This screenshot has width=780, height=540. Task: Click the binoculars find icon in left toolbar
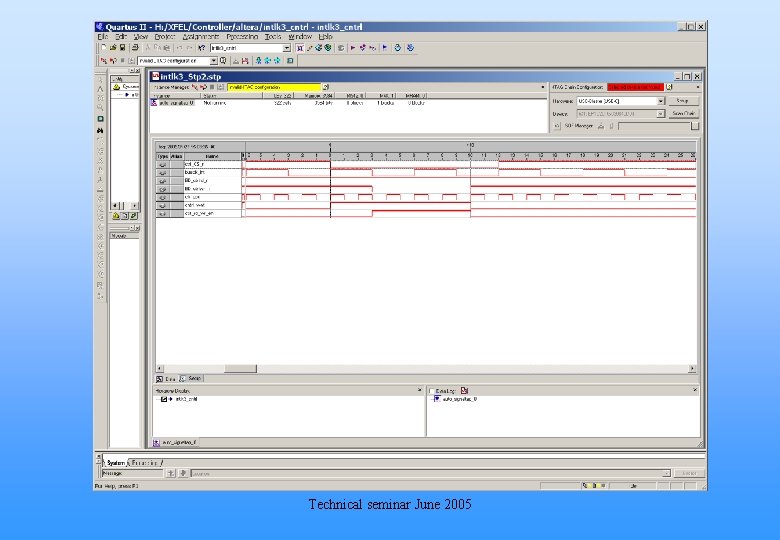point(100,130)
